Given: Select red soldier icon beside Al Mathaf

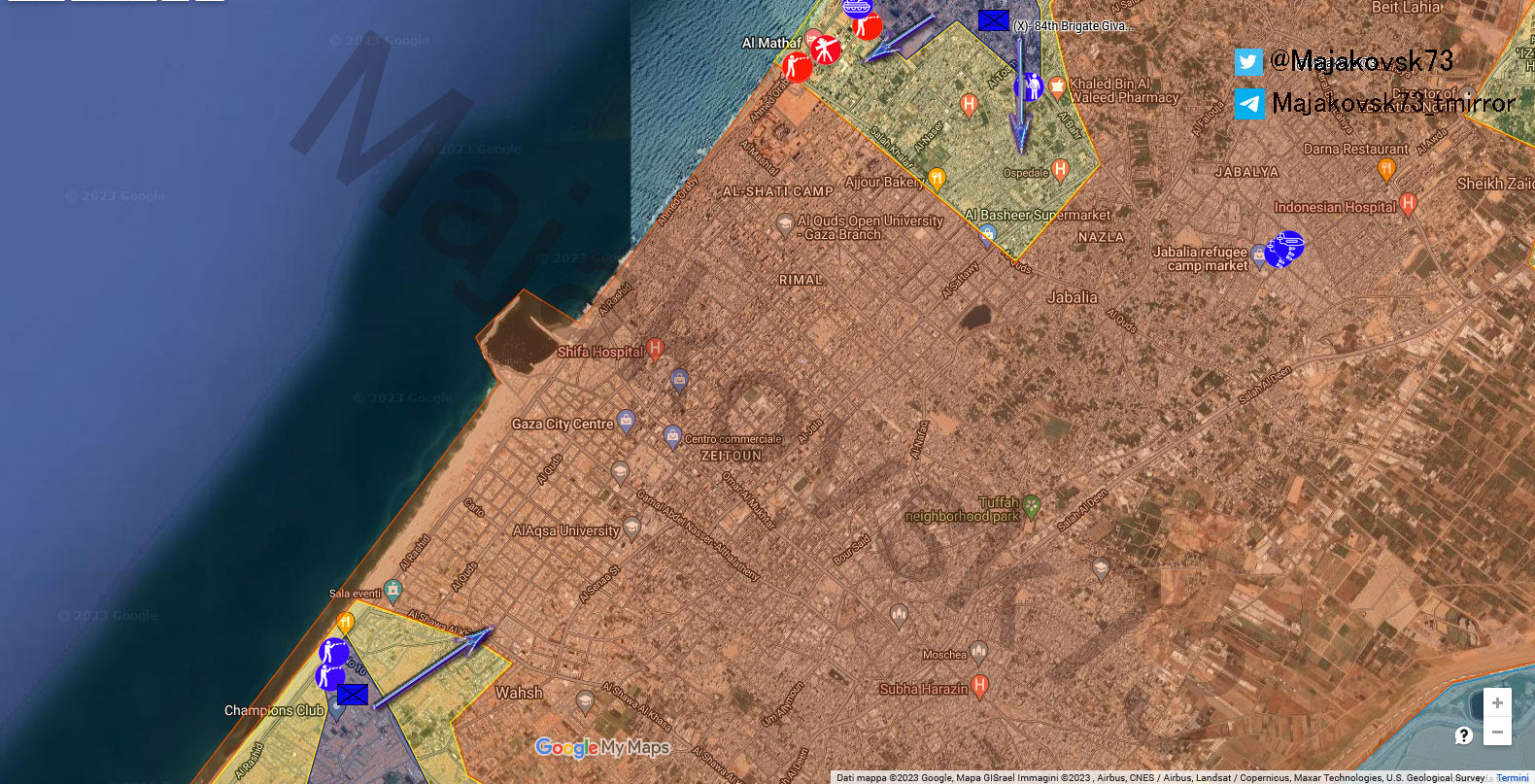Looking at the screenshot, I should coord(798,67).
